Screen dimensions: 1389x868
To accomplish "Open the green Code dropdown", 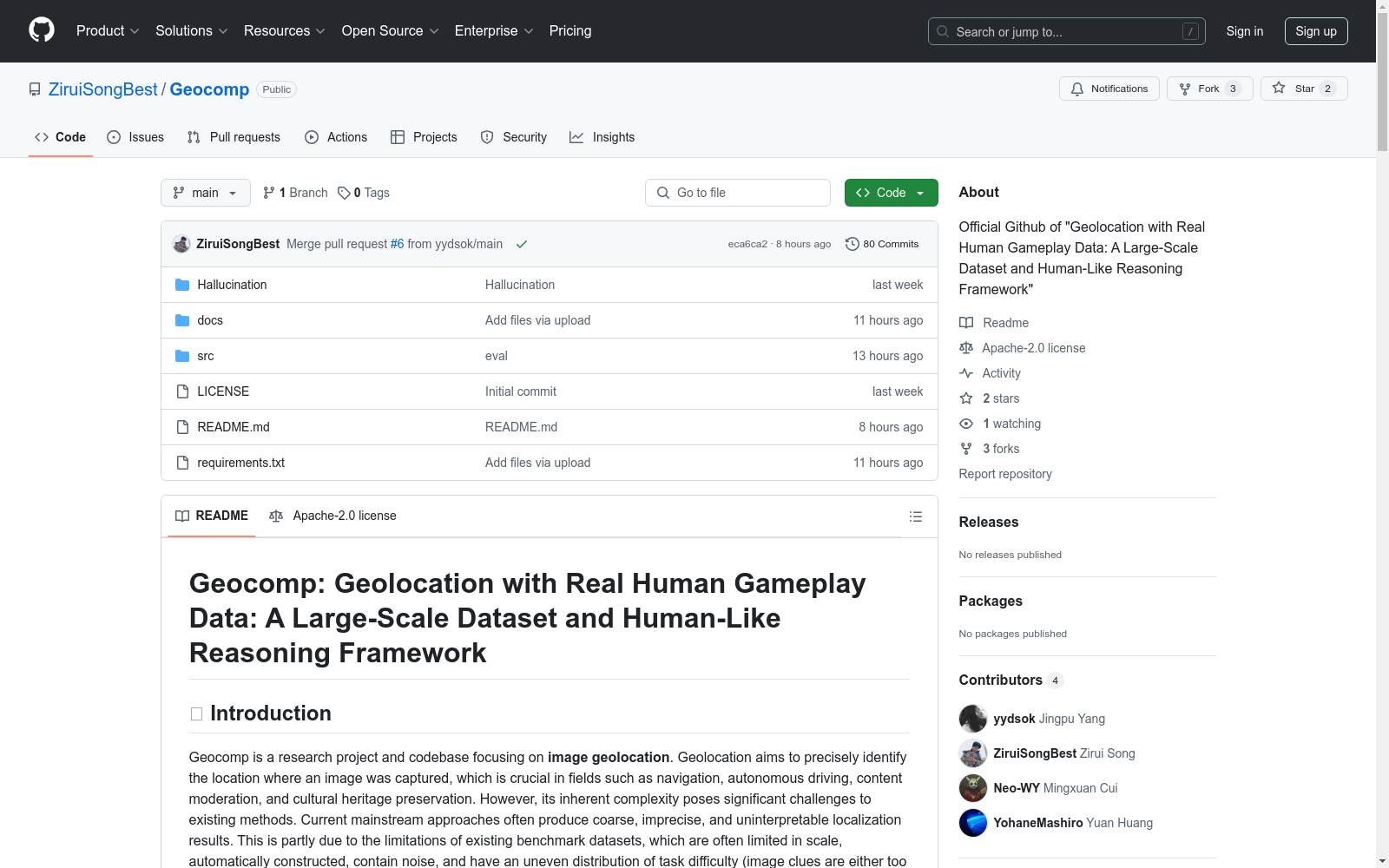I will (891, 193).
